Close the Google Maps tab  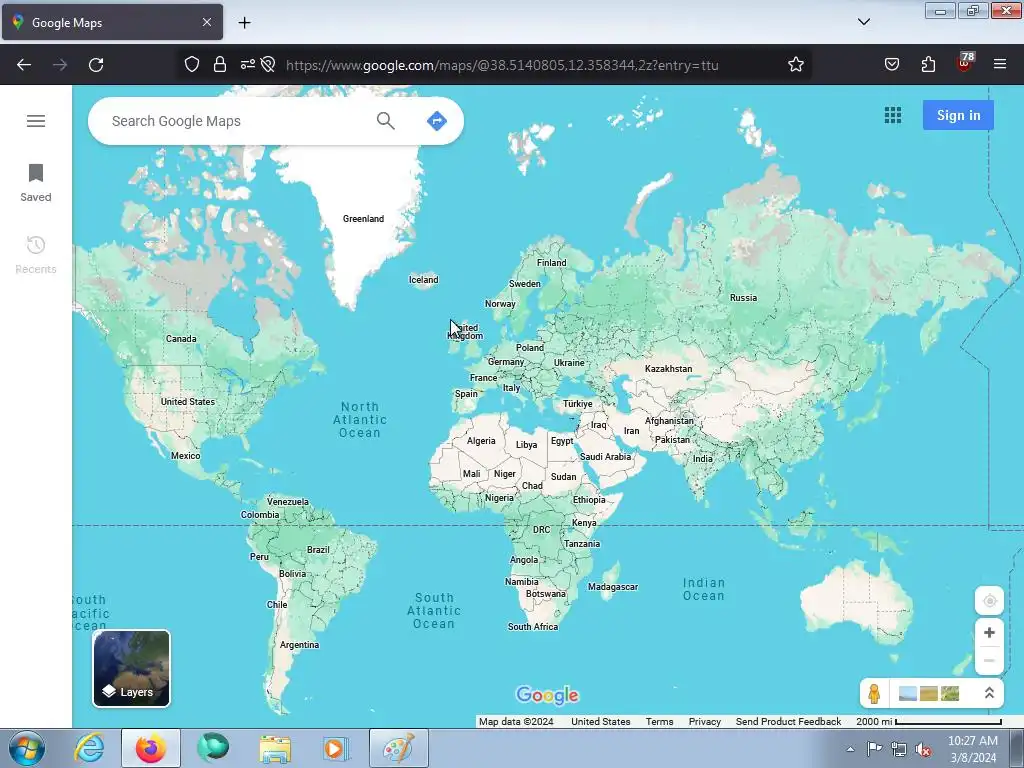click(x=207, y=23)
